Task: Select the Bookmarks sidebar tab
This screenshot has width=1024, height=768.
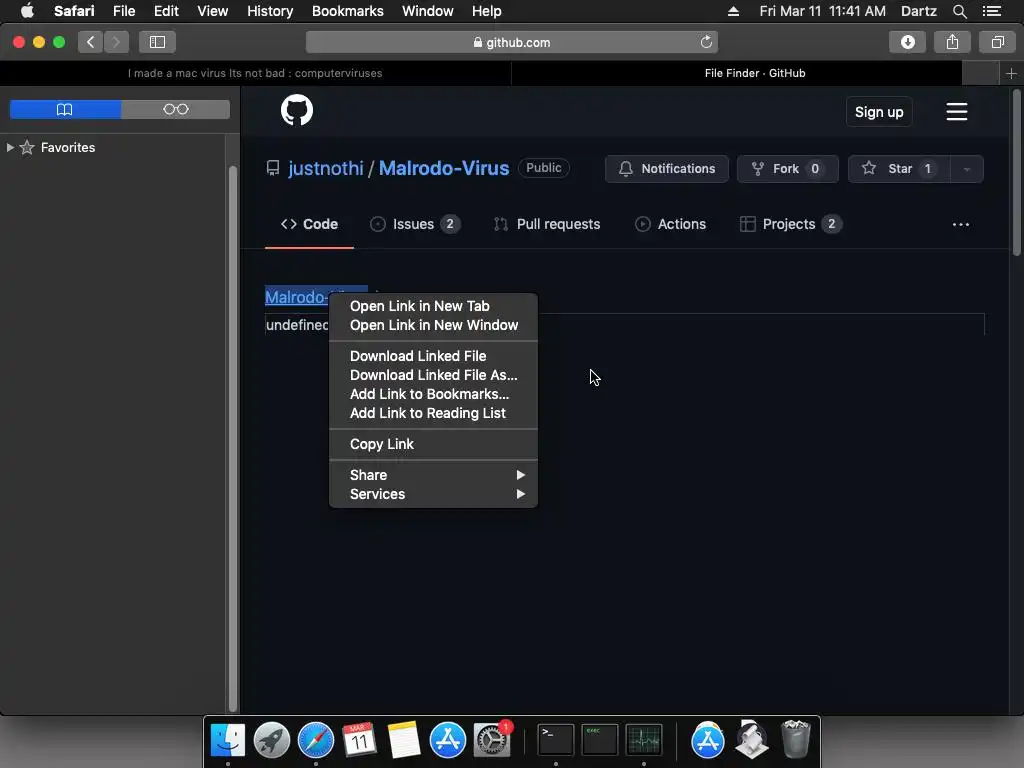Action: coord(65,110)
